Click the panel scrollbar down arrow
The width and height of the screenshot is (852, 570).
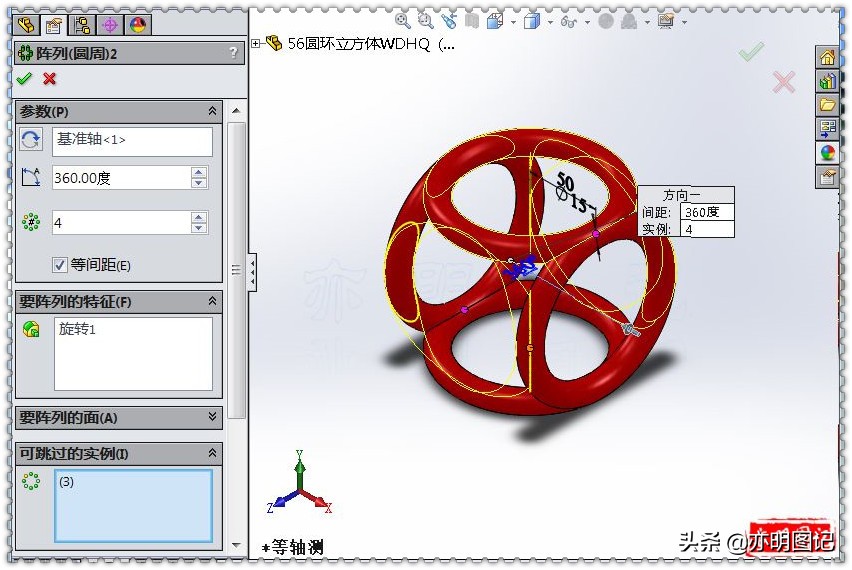(236, 544)
